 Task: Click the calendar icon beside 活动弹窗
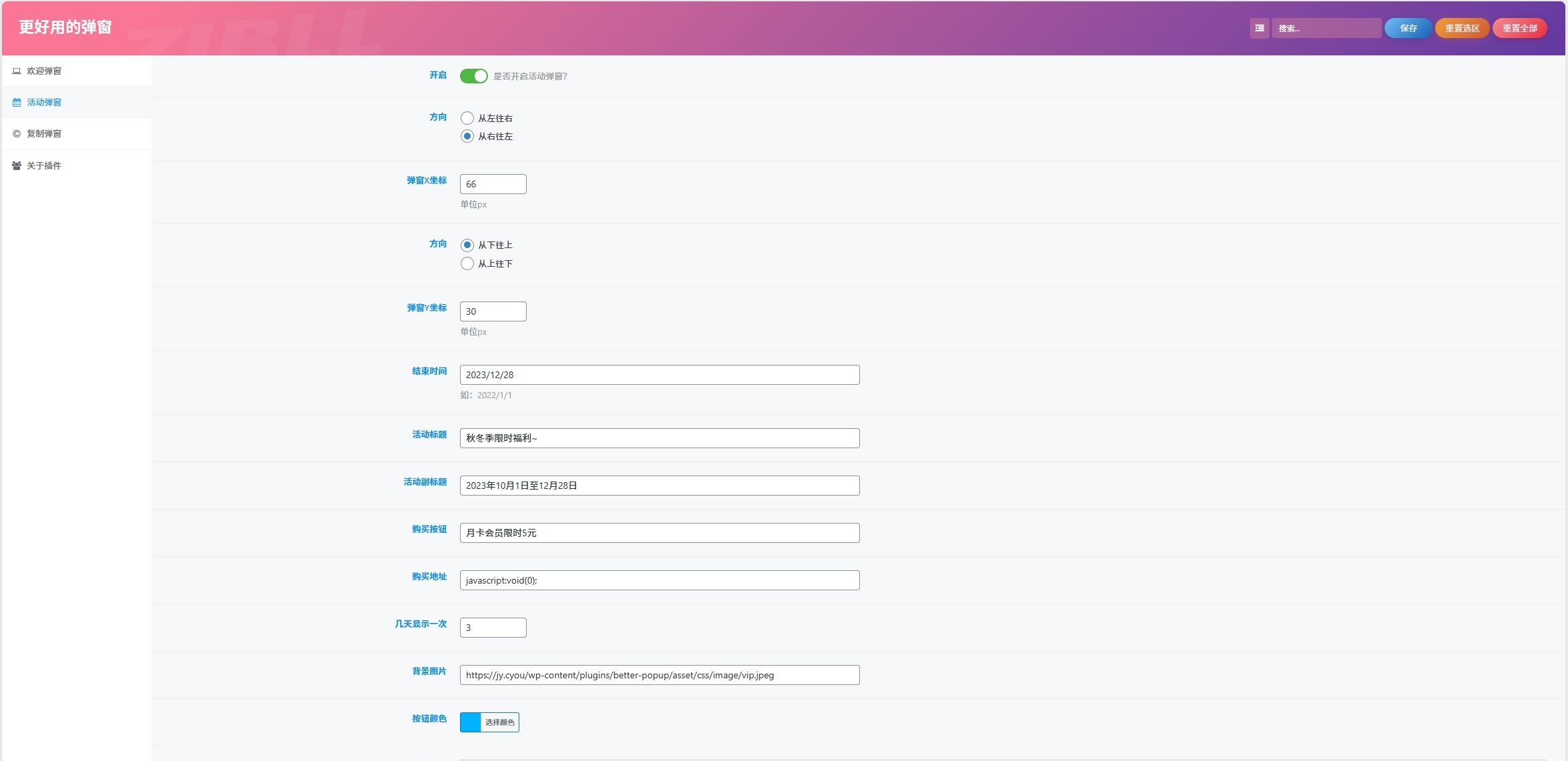[x=17, y=102]
